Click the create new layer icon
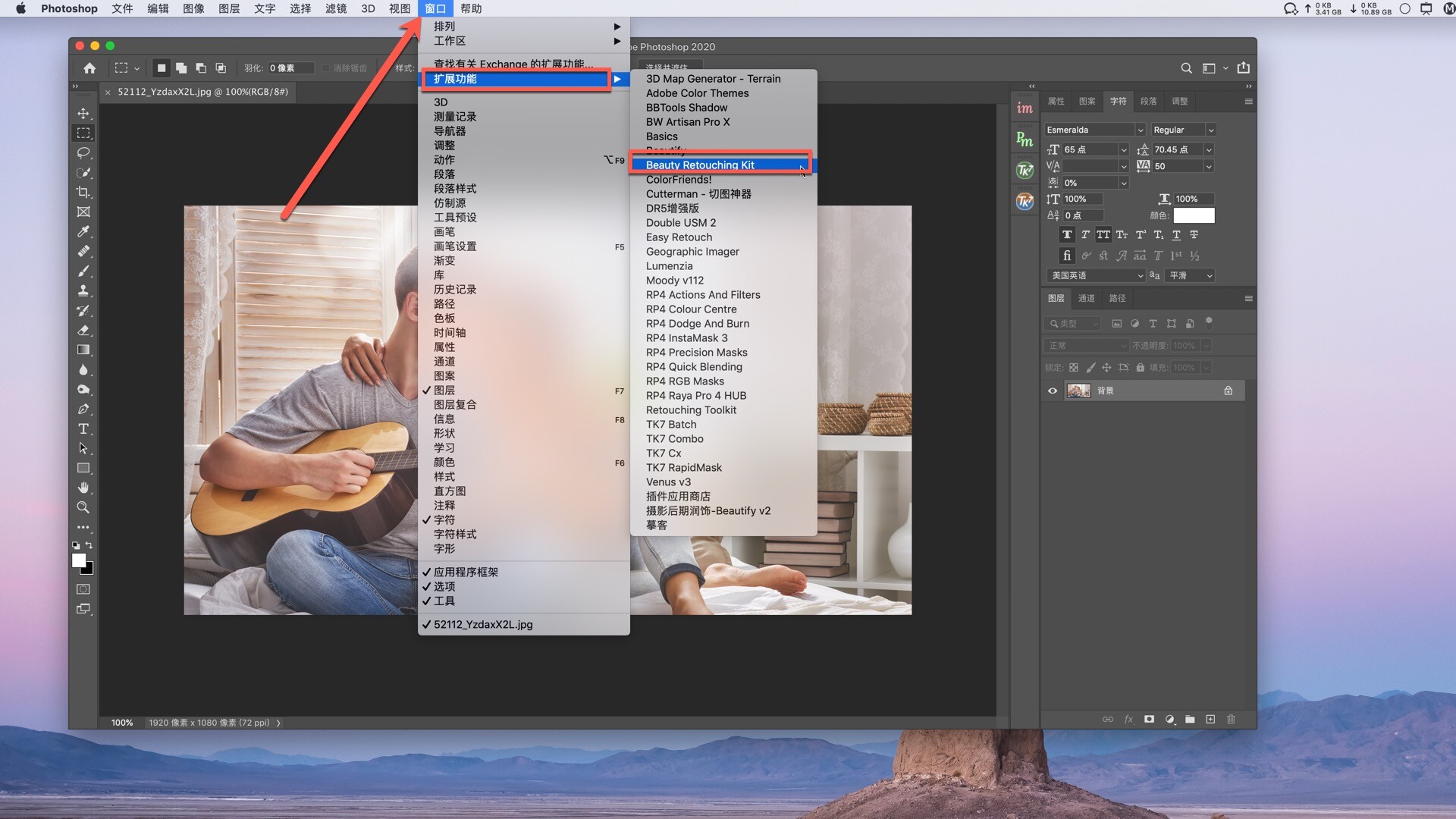Viewport: 1456px width, 819px height. 1210,719
